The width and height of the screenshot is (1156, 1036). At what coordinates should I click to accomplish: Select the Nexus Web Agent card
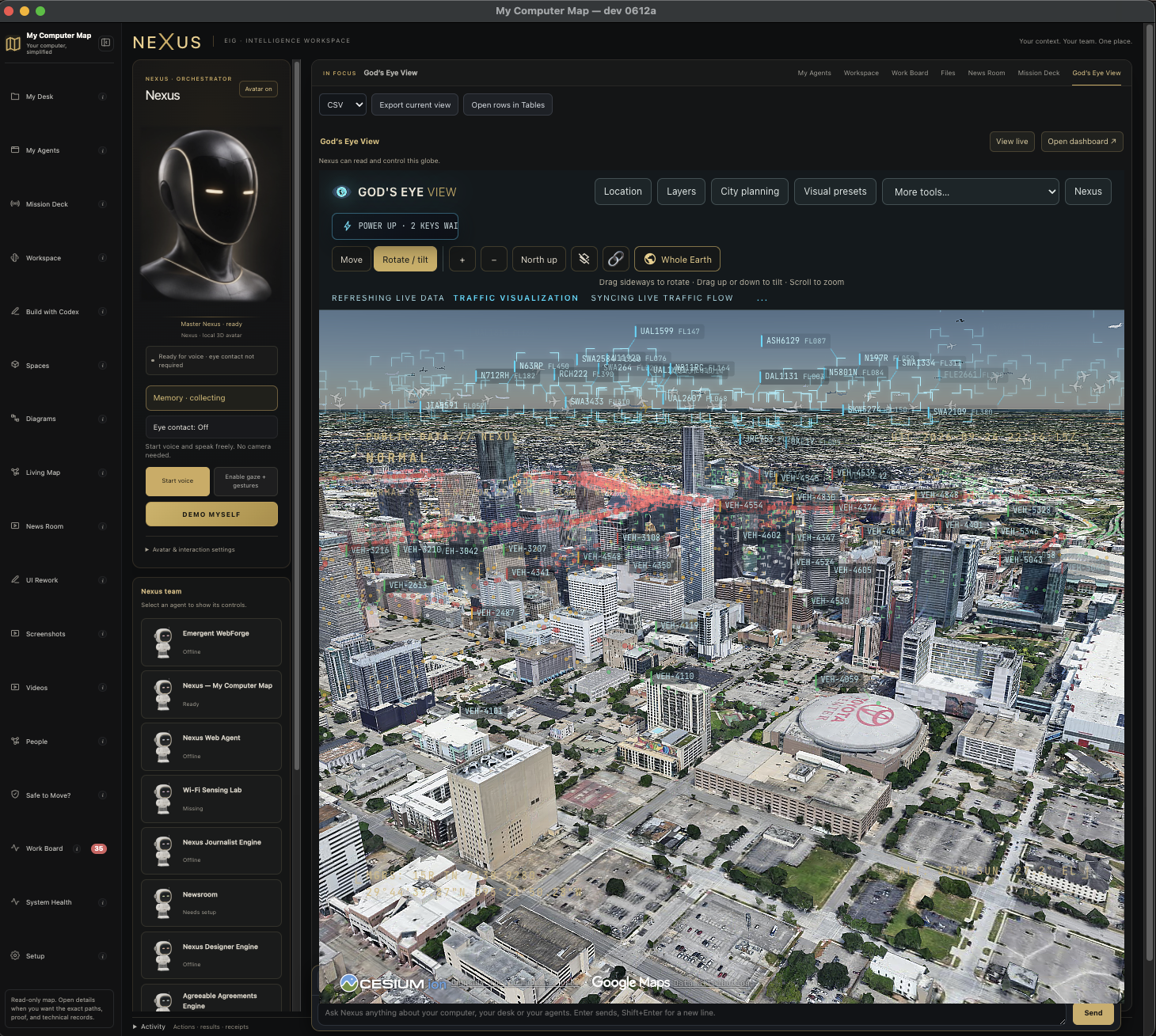(x=211, y=746)
